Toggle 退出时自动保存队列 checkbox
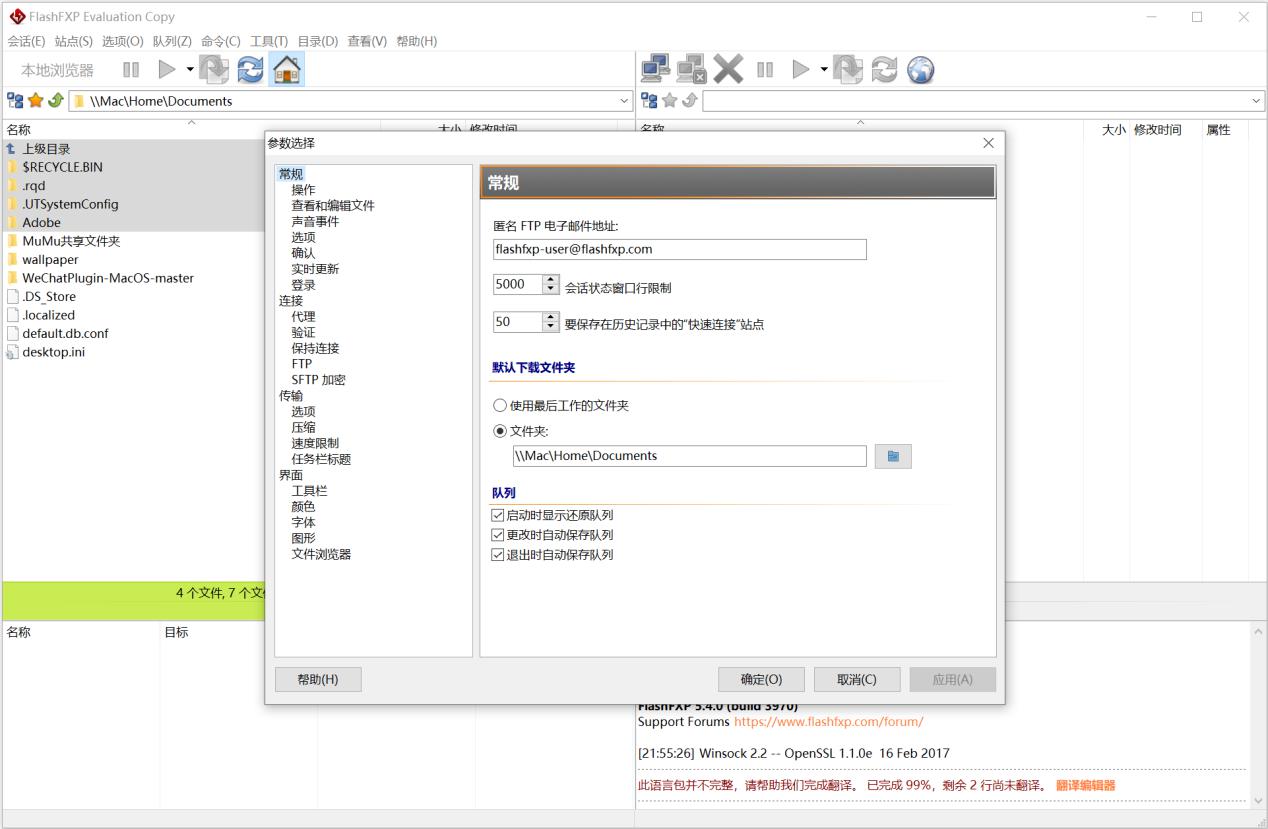This screenshot has height=829, width=1268. tap(498, 555)
